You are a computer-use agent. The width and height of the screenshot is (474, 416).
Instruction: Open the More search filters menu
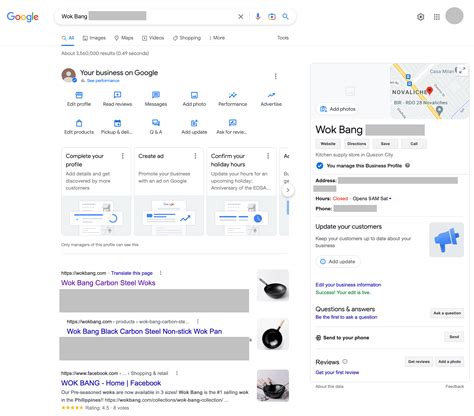(x=217, y=38)
